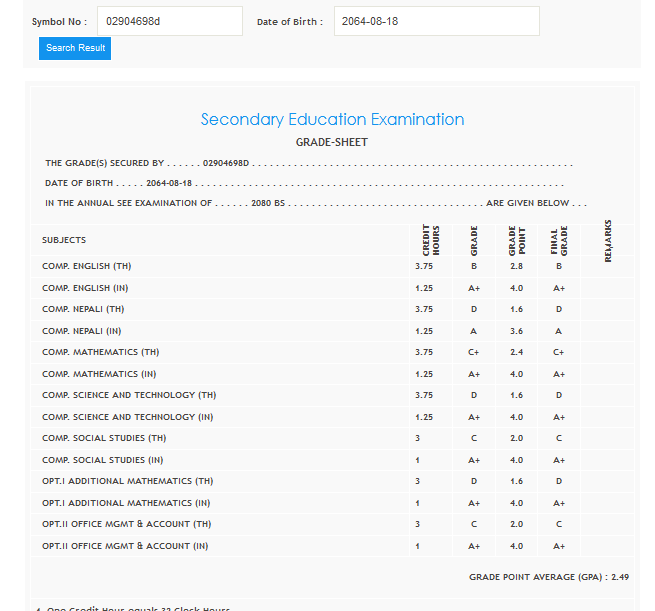Click the FINAL GRADE column header

[x=559, y=240]
